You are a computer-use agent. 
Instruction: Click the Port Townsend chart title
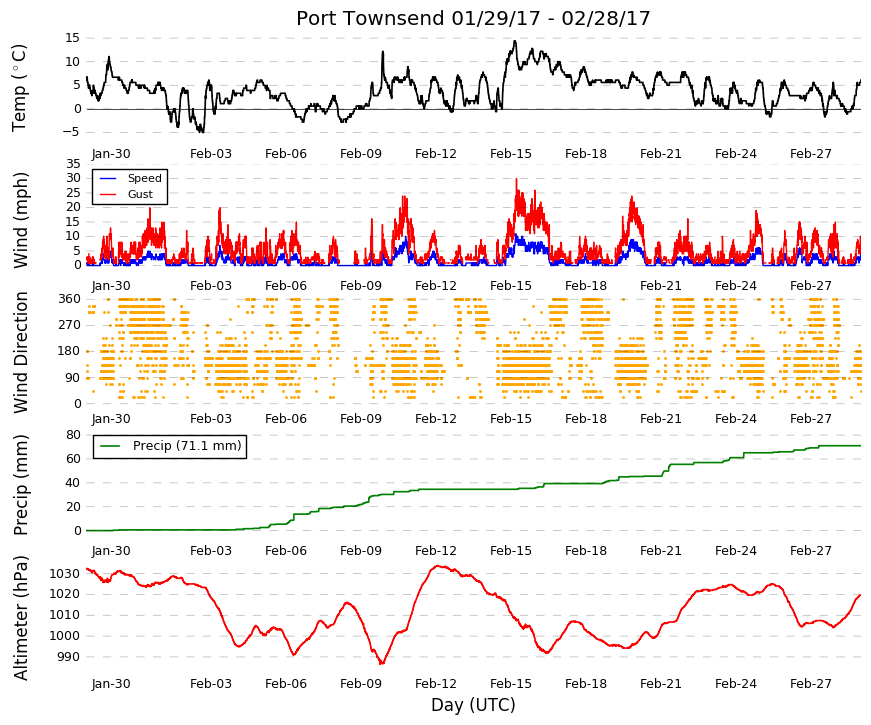tap(473, 18)
